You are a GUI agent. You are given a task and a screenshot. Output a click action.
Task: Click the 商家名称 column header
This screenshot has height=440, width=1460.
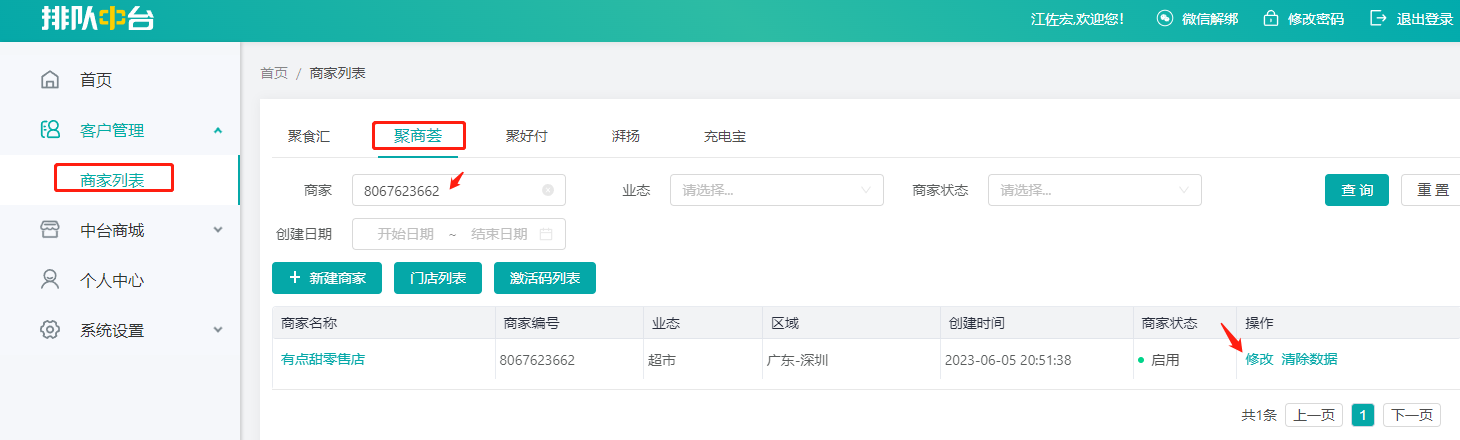(309, 323)
